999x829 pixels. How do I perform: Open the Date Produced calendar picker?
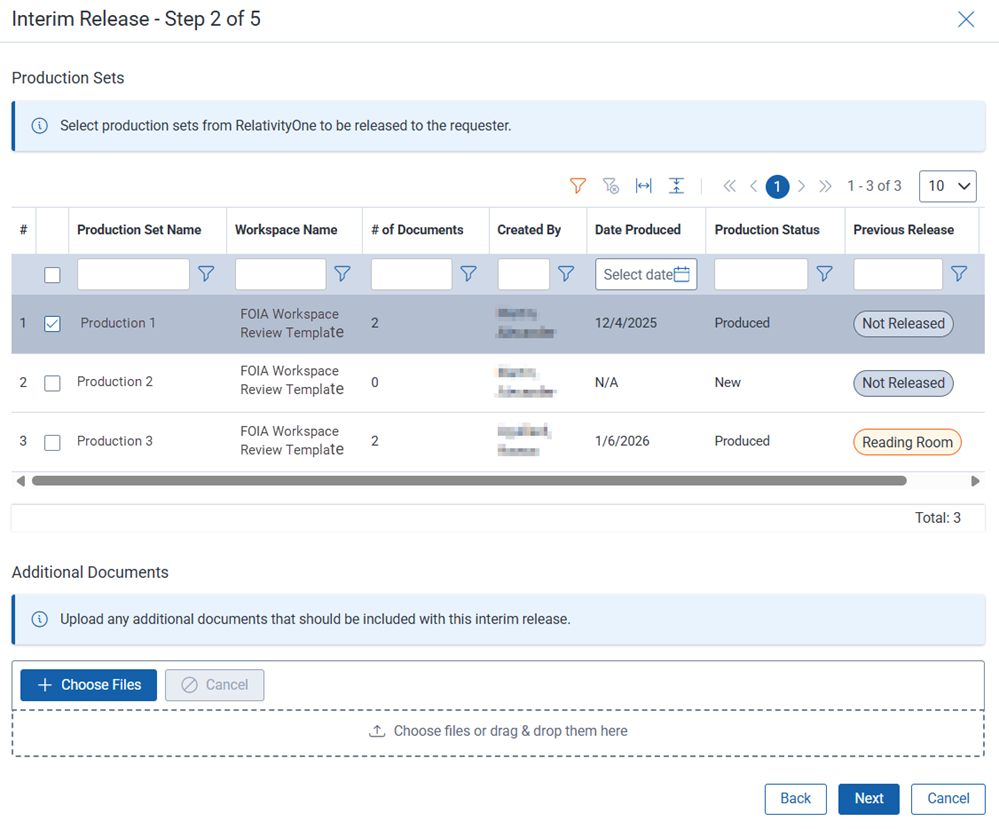click(682, 274)
